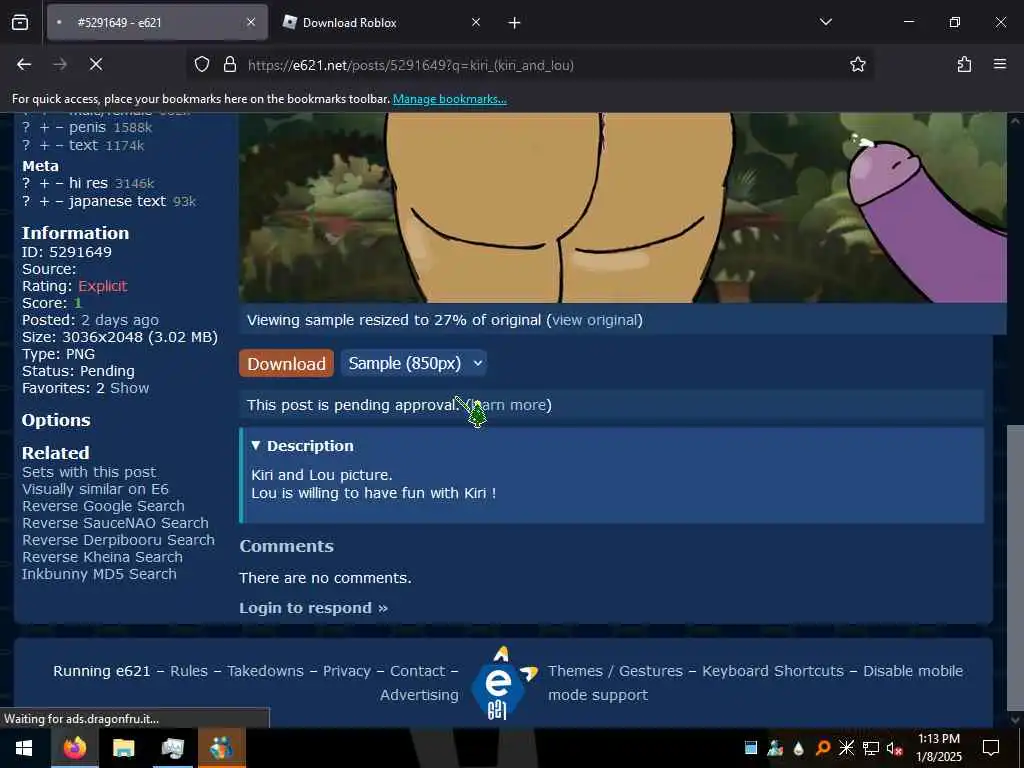Image resolution: width=1024 pixels, height=768 pixels.
Task: Open the wiki '?' for hi res tag
Action: (x=26, y=184)
